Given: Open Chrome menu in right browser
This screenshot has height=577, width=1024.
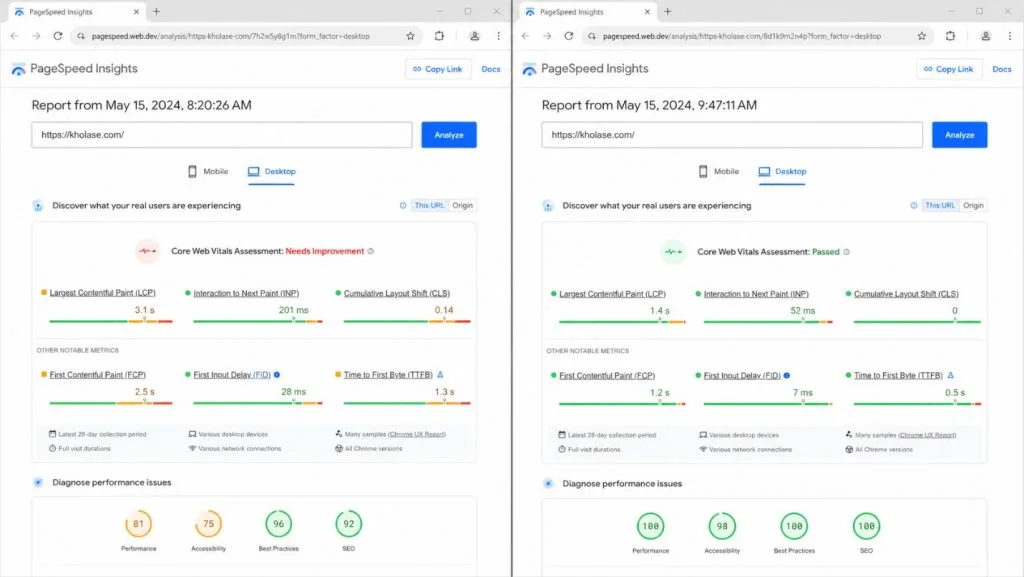Looking at the screenshot, I should point(1010,36).
